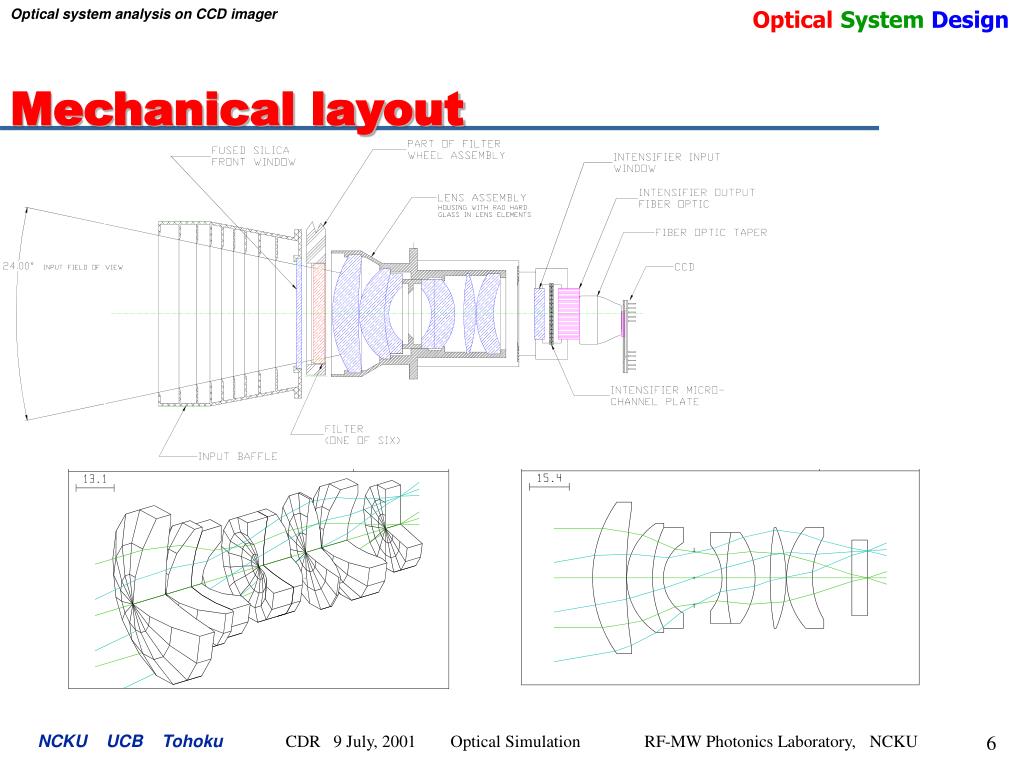The image size is (1024, 768).
Task: Click the 'INTENSIFIER OUTPUT FIBER OPTIC' label
Action: [696, 199]
